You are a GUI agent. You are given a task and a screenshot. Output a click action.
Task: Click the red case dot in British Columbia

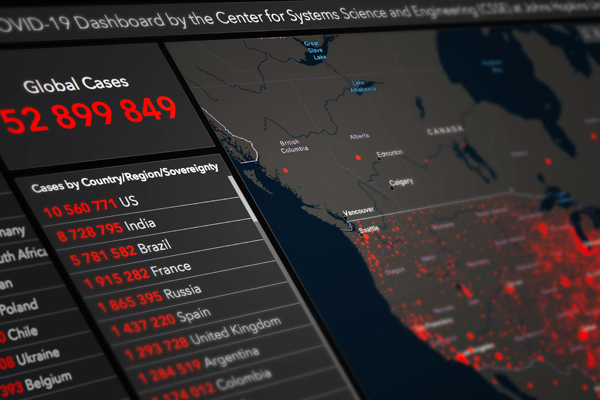tap(285, 170)
